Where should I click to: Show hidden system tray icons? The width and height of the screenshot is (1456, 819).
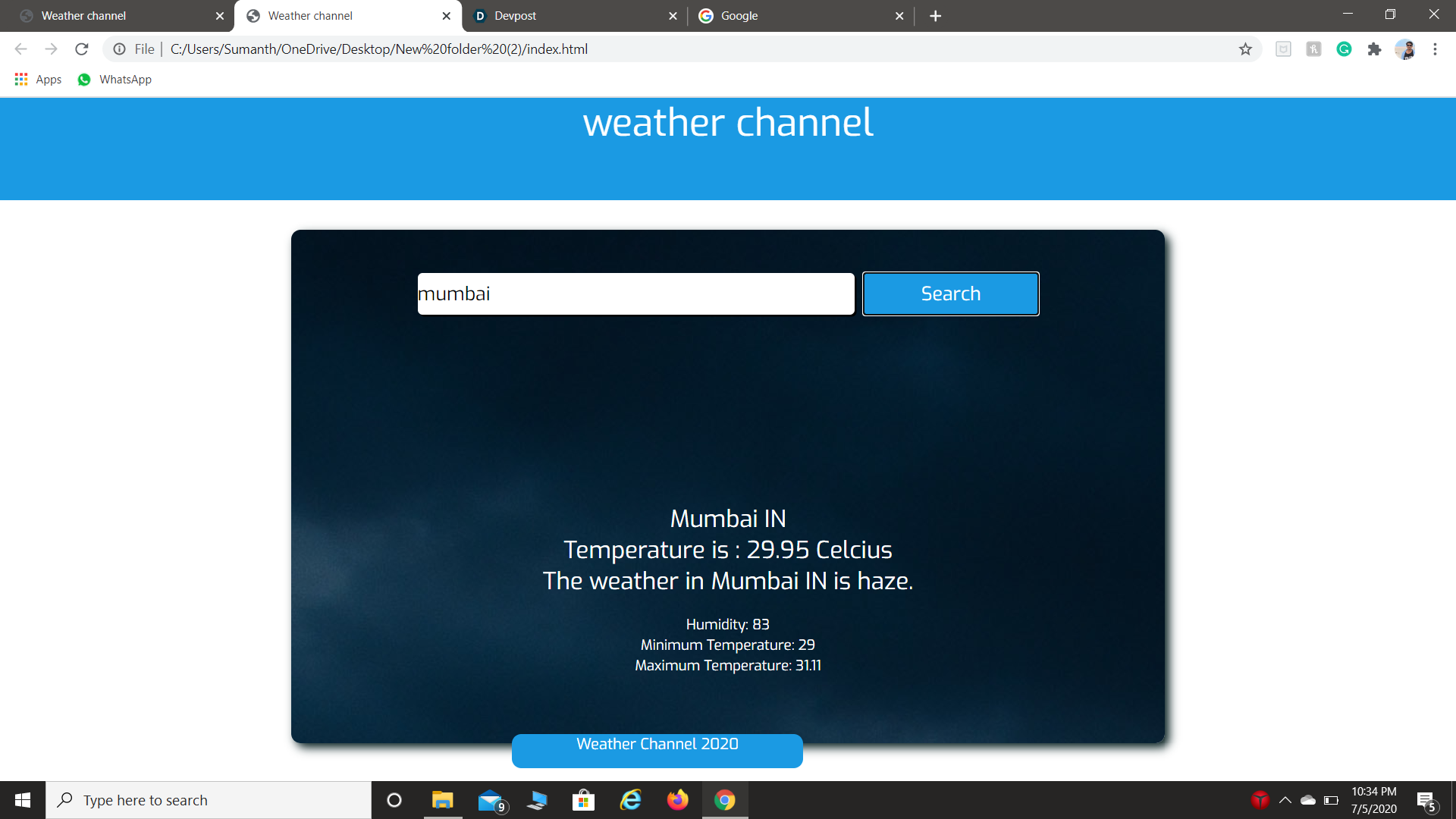(x=1285, y=800)
